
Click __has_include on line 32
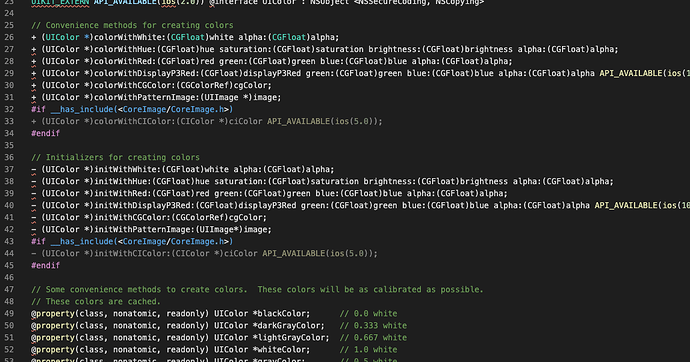pos(82,109)
